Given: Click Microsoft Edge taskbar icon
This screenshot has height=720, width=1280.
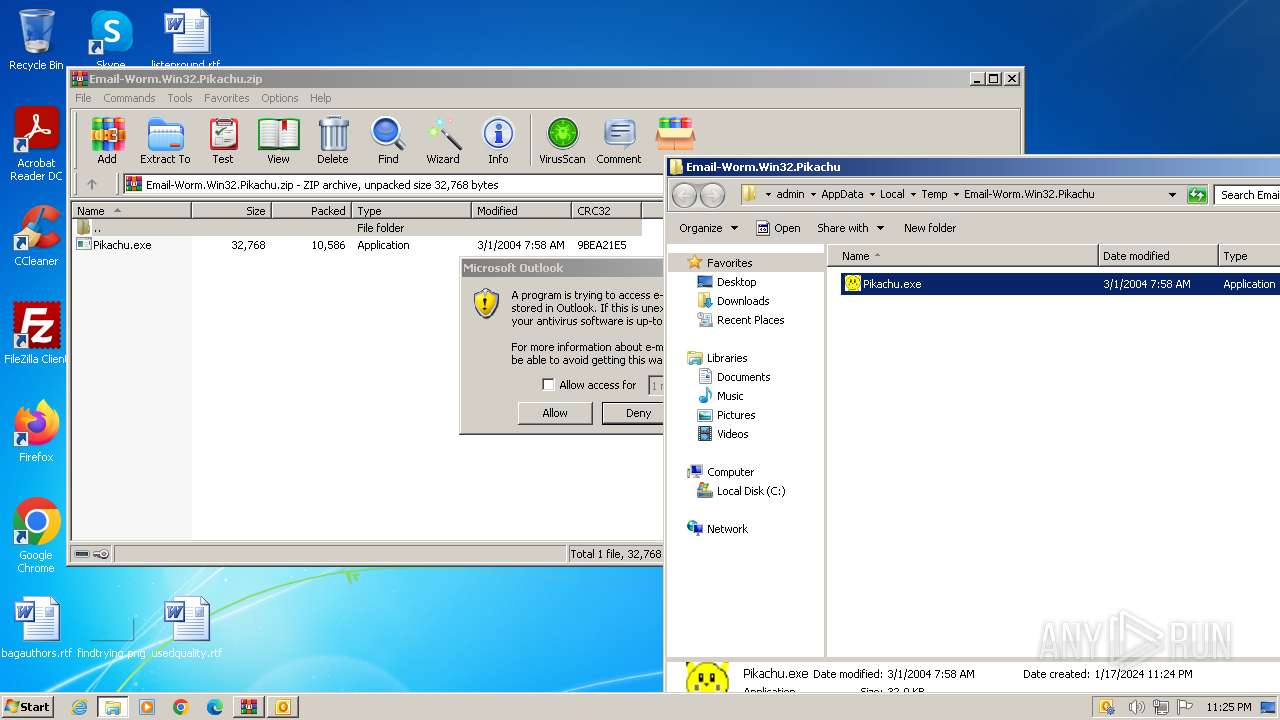Looking at the screenshot, I should [x=215, y=707].
